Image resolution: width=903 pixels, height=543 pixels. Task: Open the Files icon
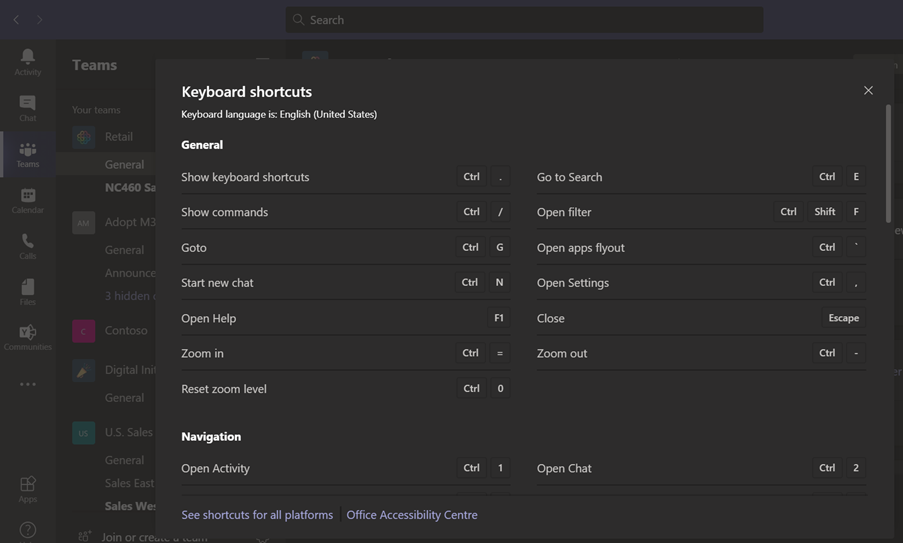pos(28,287)
